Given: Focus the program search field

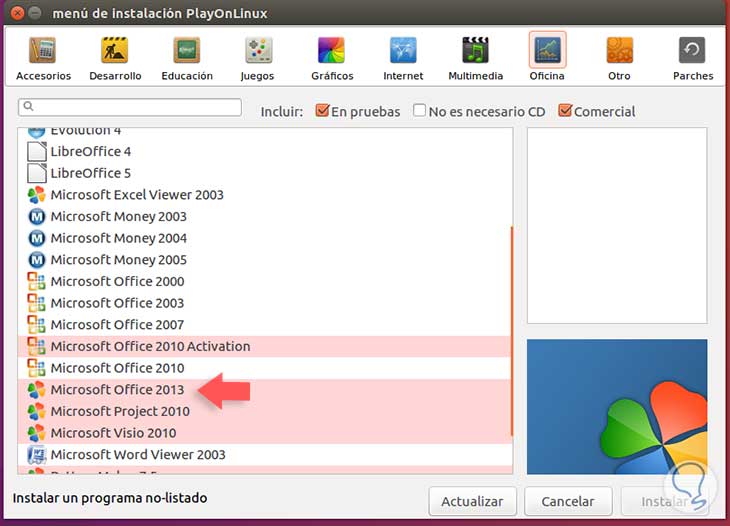Looking at the screenshot, I should coord(130,107).
